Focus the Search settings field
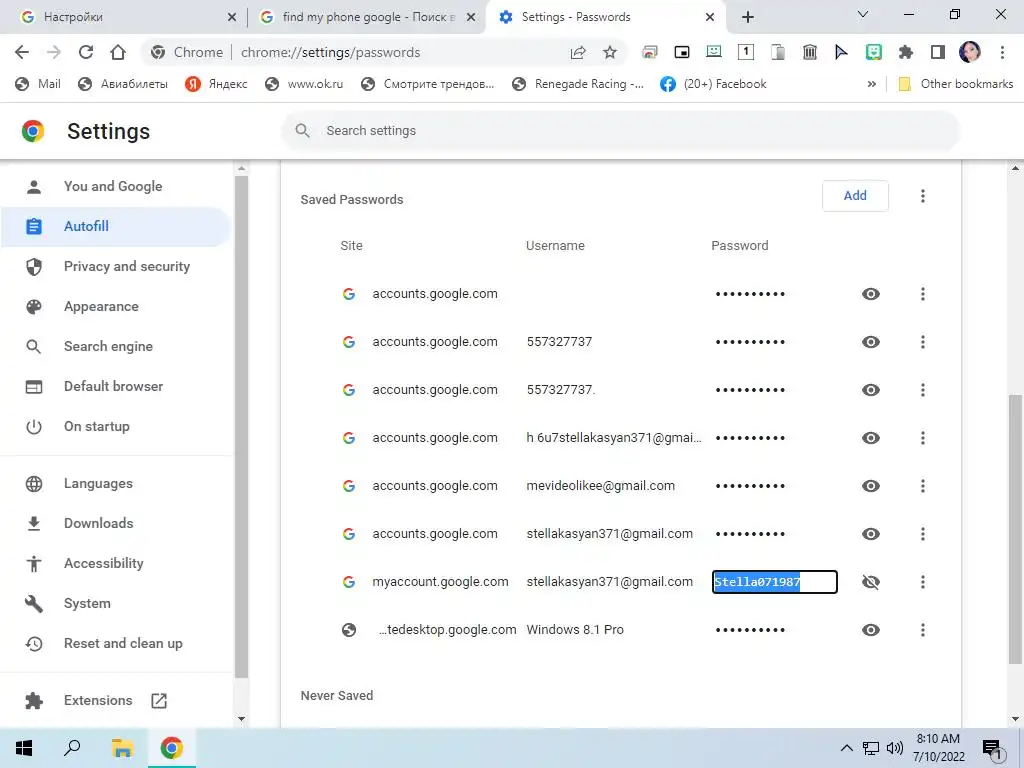Viewport: 1024px width, 768px height. (620, 131)
